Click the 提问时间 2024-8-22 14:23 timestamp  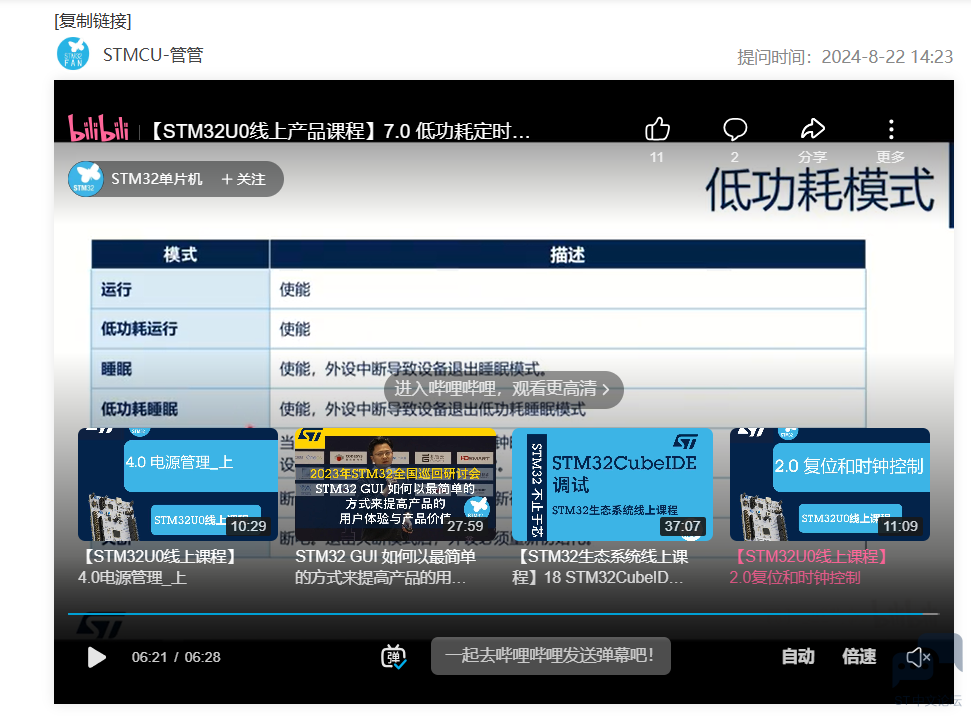coord(845,57)
